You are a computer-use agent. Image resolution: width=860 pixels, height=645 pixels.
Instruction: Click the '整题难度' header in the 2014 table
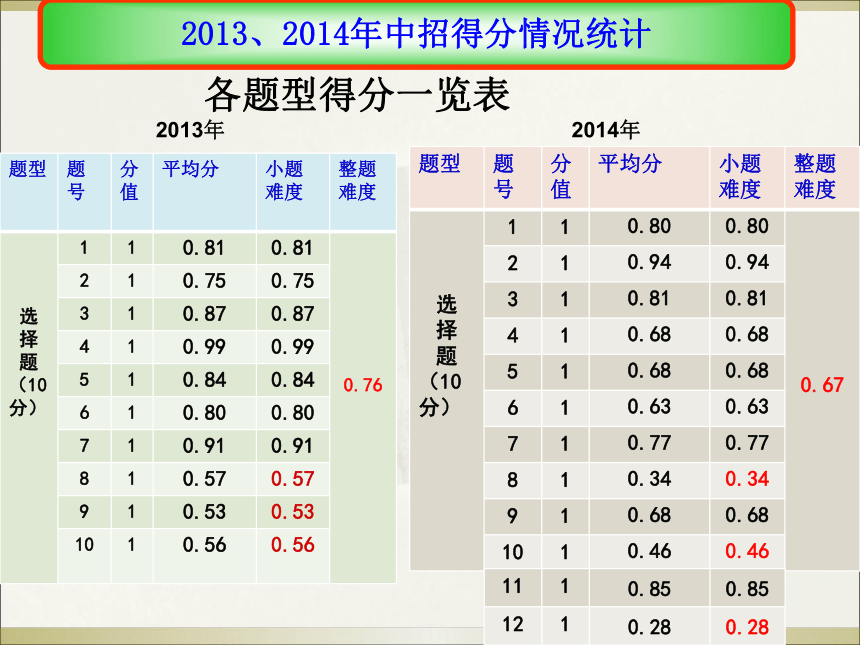tap(814, 177)
